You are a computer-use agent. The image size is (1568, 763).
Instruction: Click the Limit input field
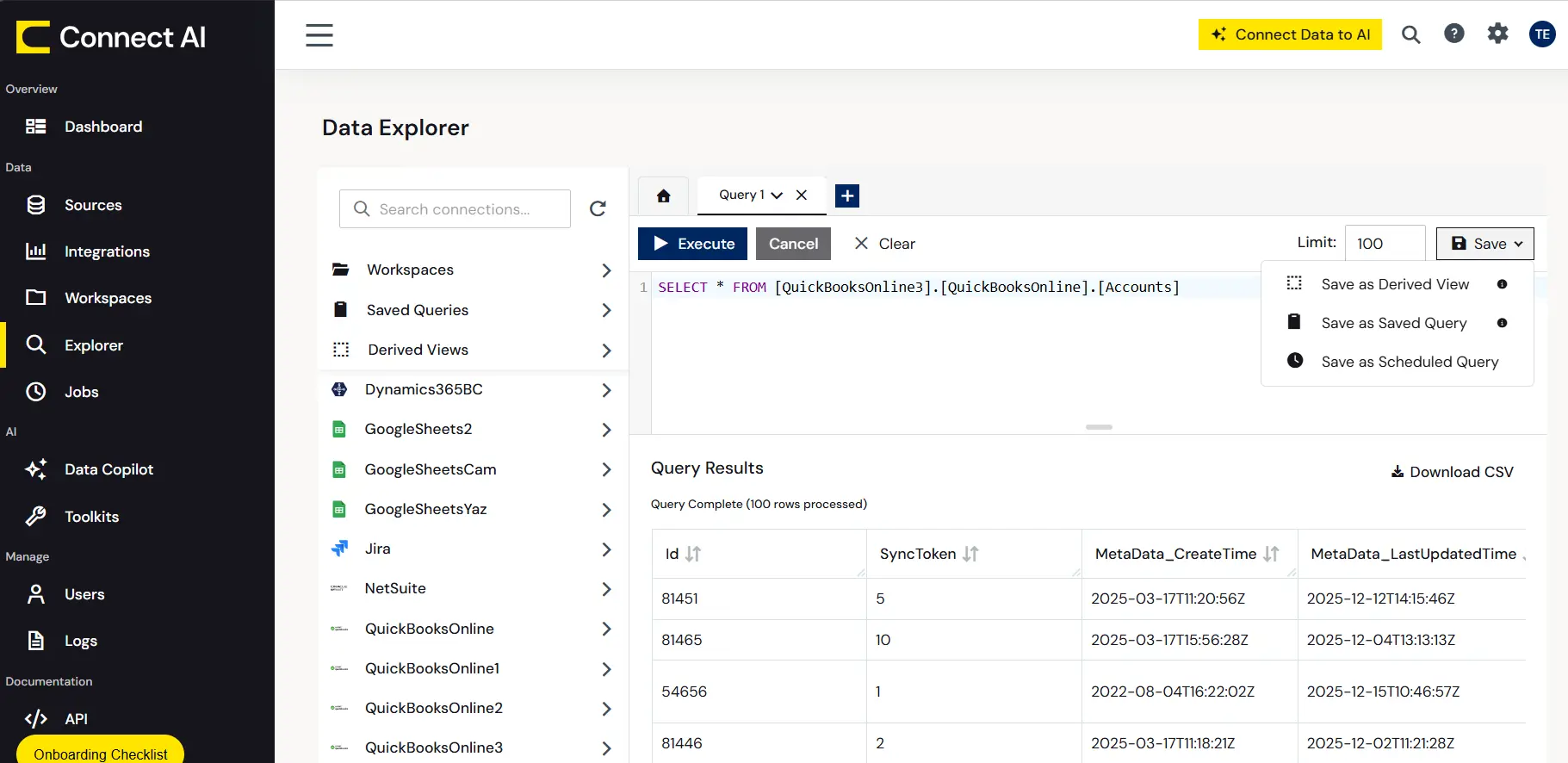click(1385, 244)
